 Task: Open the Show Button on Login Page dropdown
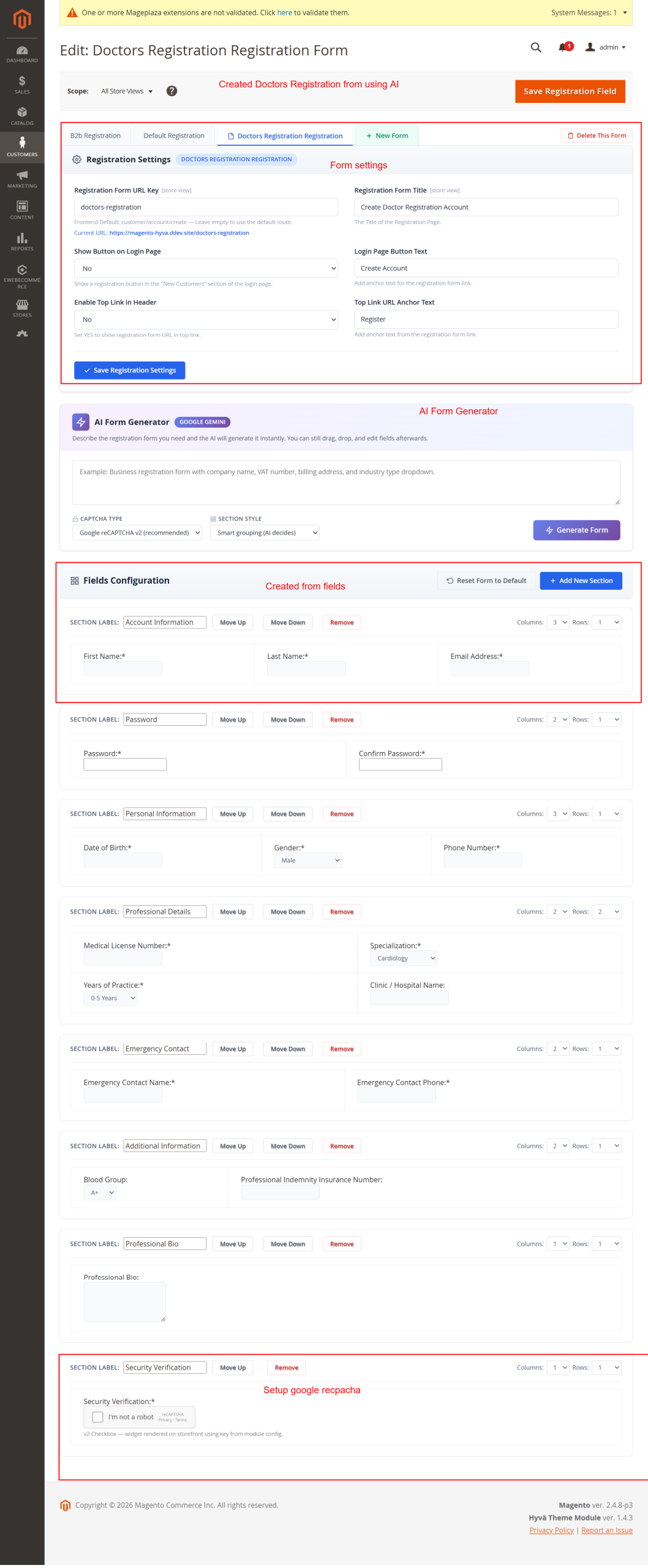(206, 268)
